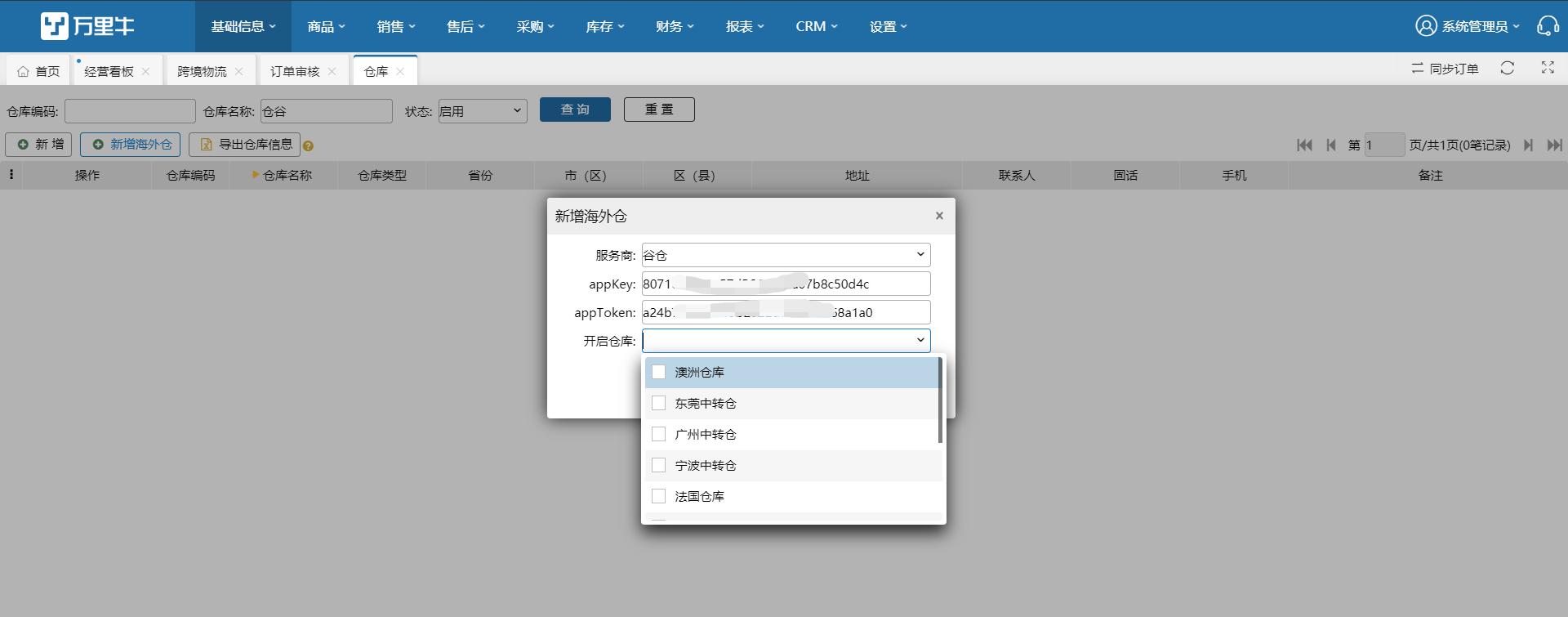
Task: Focus the appToken input field
Action: coord(786,312)
